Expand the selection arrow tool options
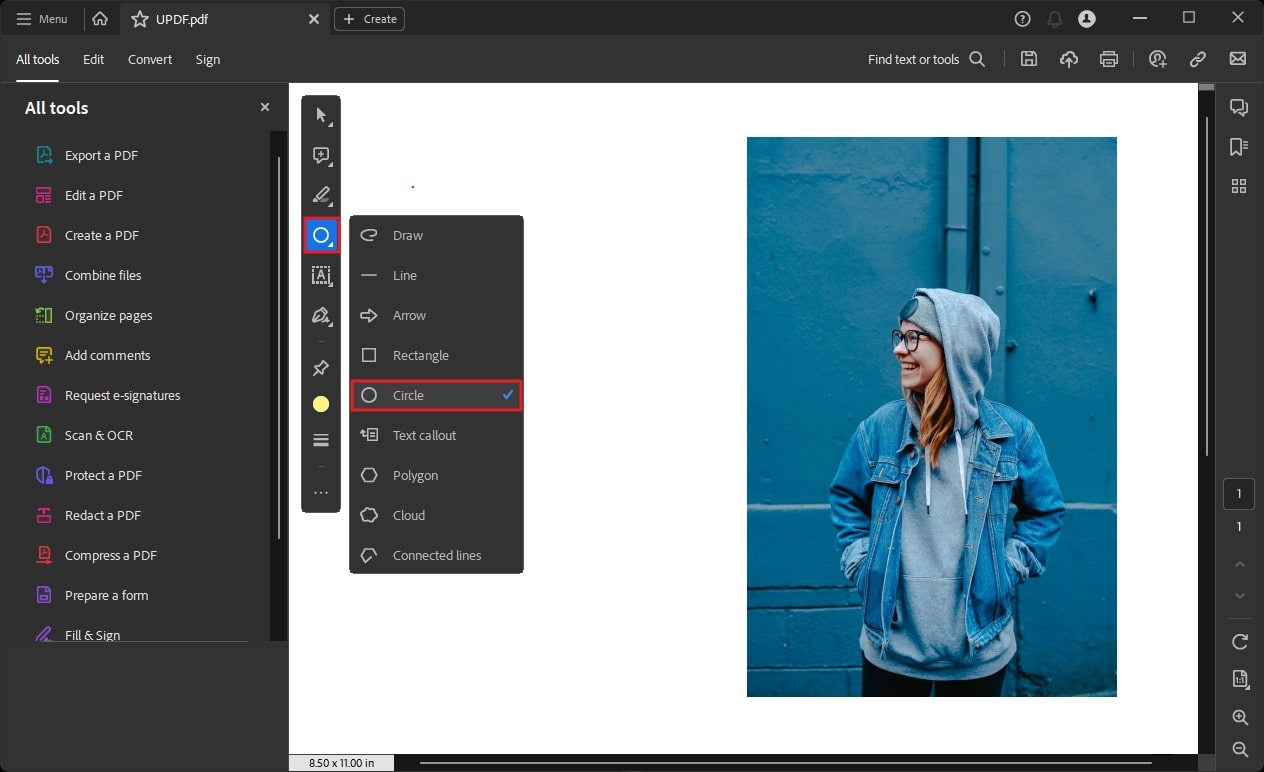Viewport: 1264px width, 772px height. (x=321, y=115)
